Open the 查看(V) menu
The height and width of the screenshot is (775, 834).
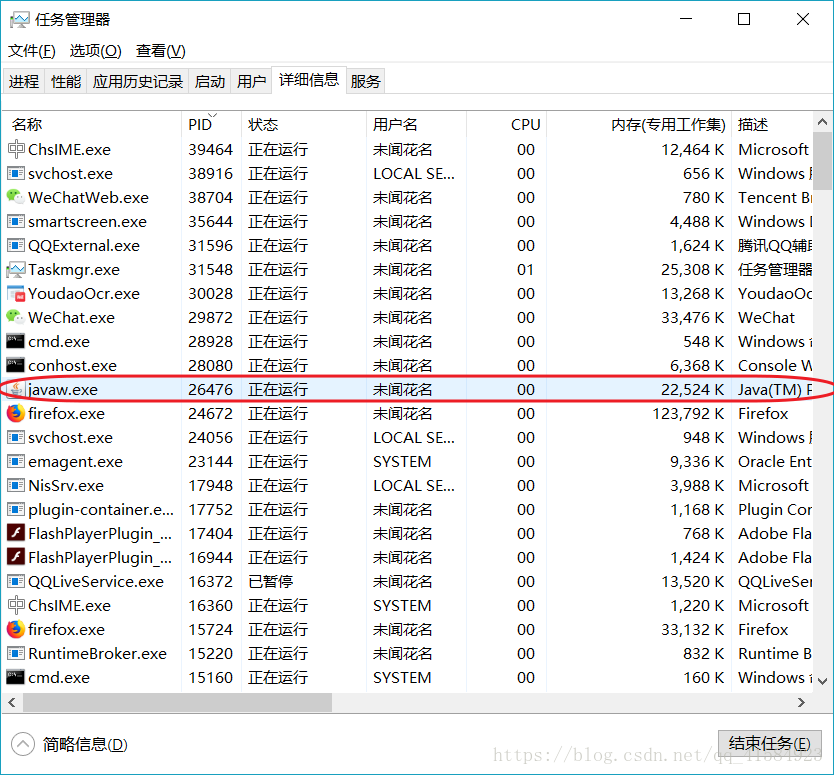click(161, 51)
